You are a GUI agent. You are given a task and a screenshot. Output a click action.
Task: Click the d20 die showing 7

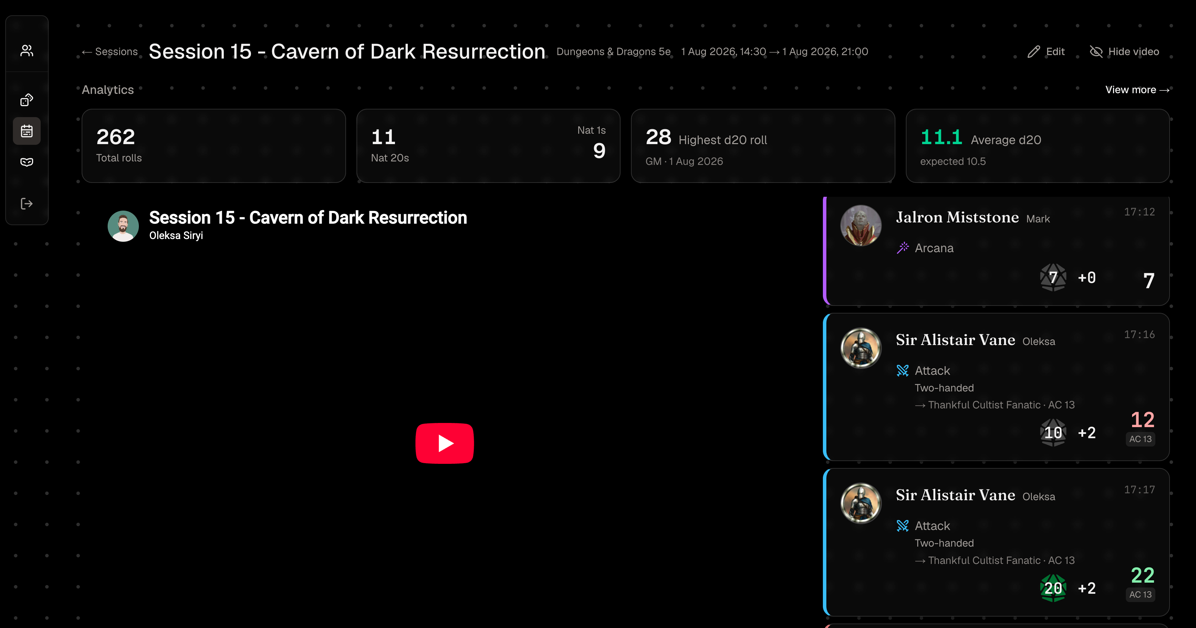point(1053,278)
